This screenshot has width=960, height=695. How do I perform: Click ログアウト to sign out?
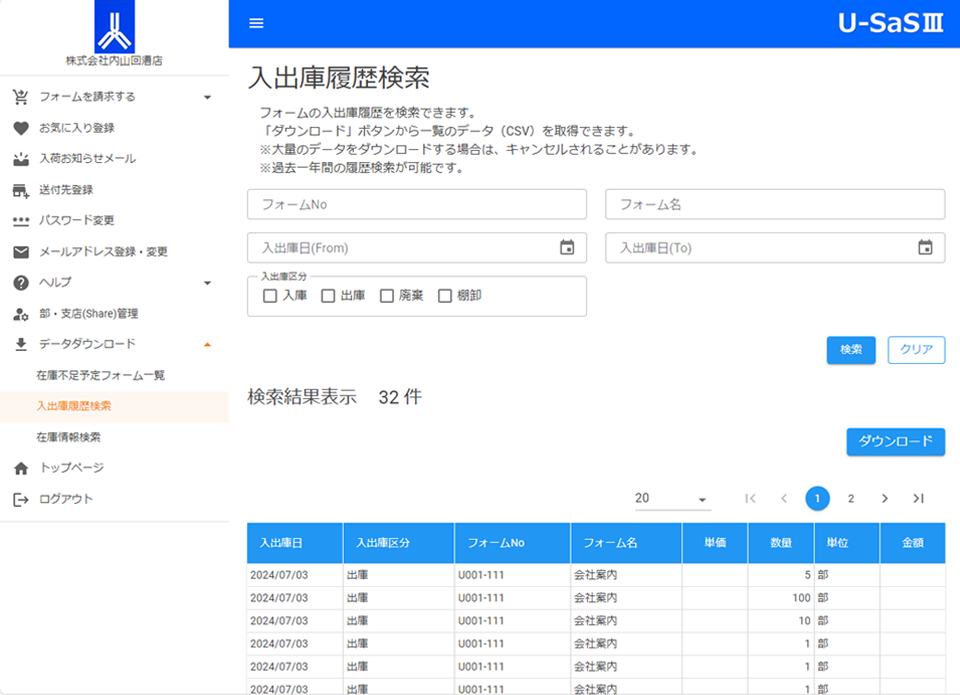[x=114, y=500]
